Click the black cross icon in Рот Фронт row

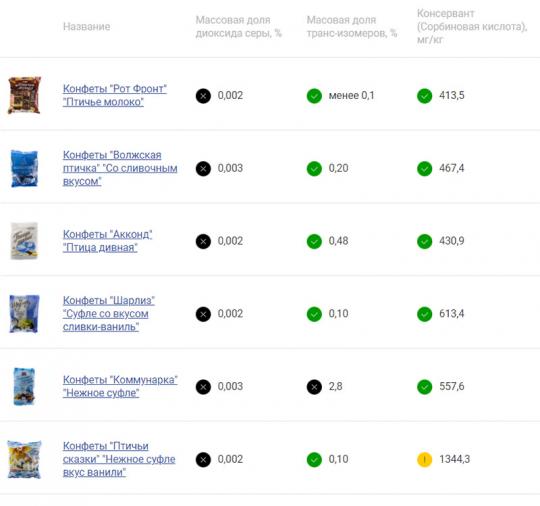pos(203,96)
